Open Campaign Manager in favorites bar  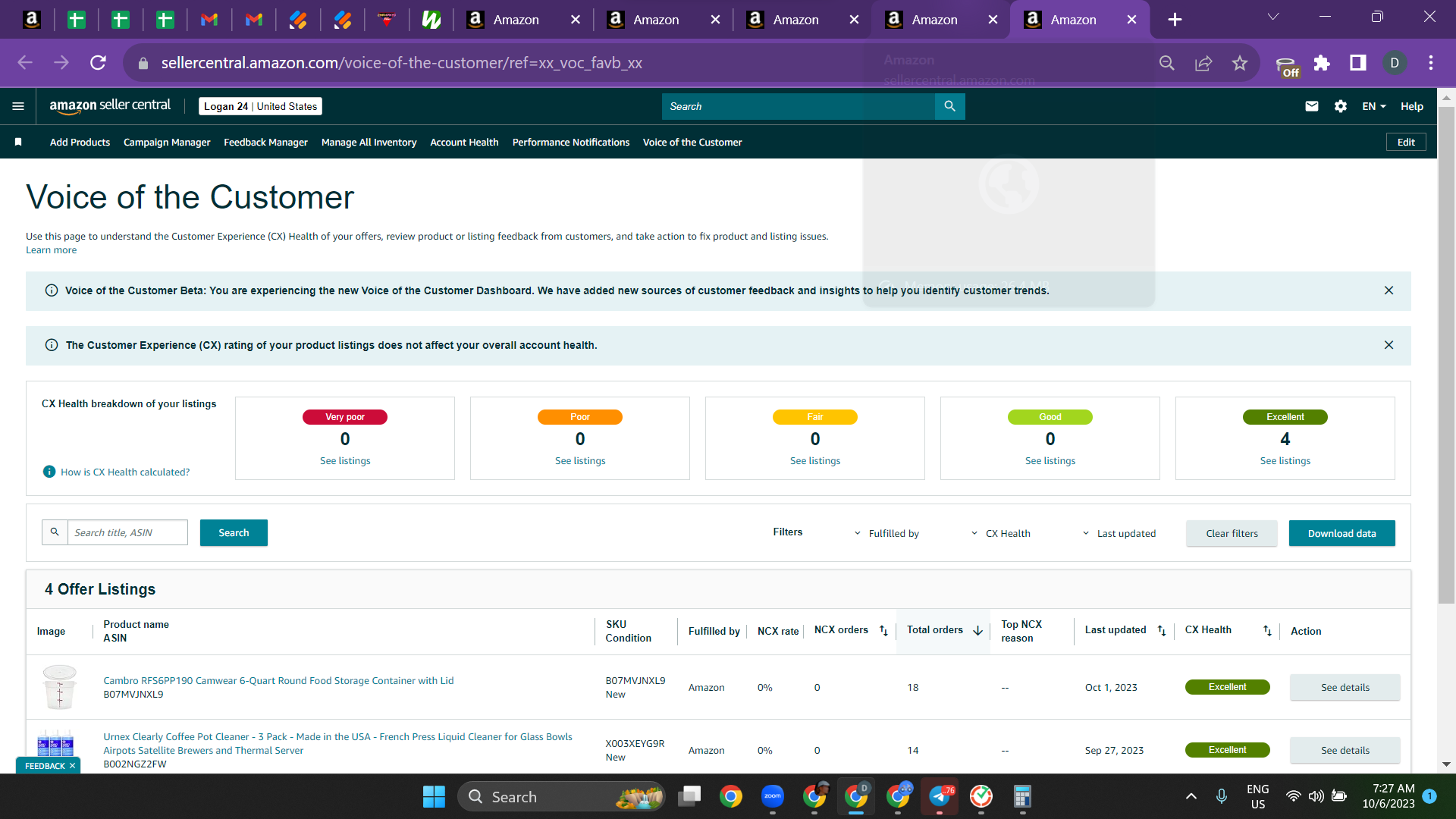(x=167, y=142)
